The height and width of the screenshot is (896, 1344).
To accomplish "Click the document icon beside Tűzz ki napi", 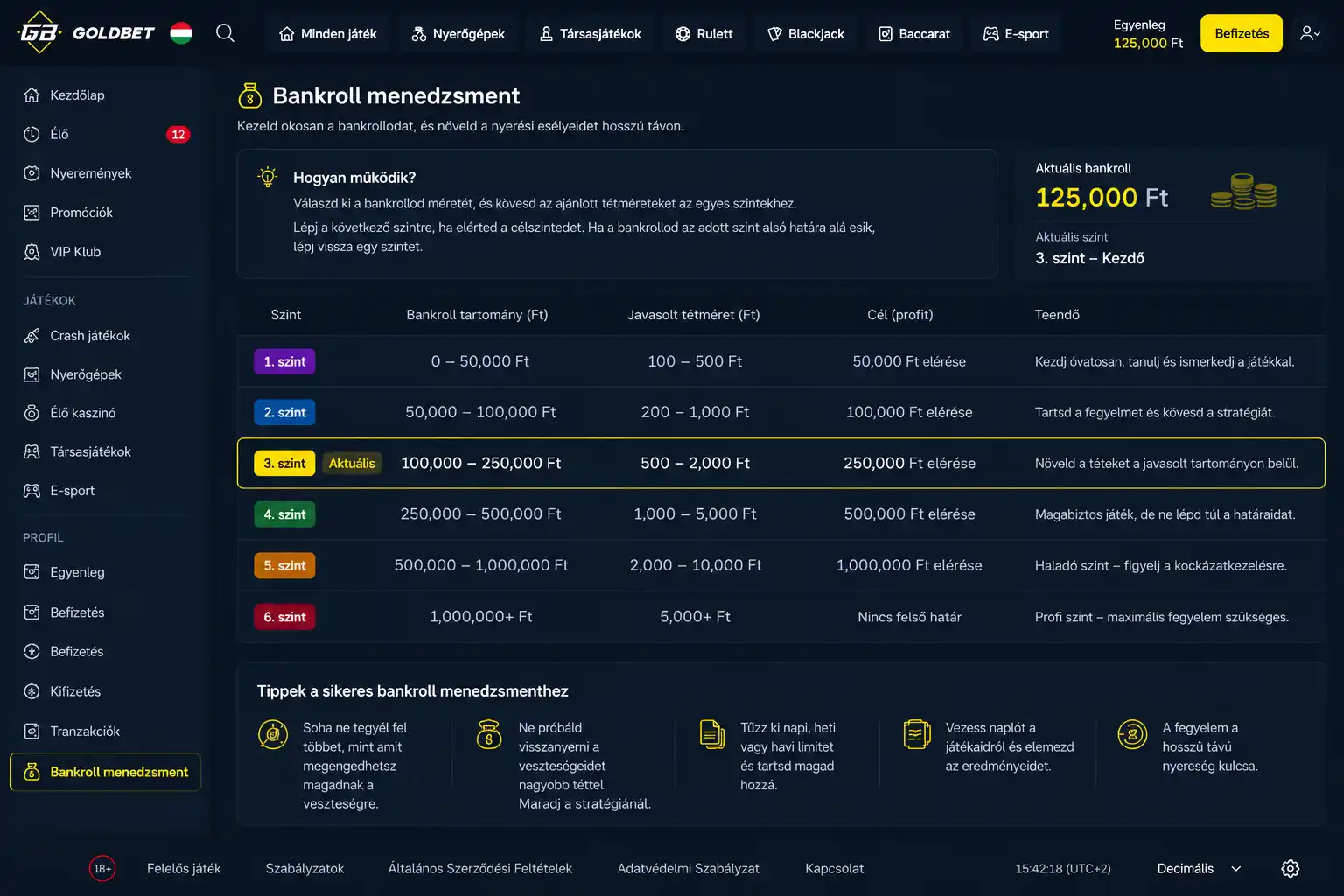I will pyautogui.click(x=712, y=733).
